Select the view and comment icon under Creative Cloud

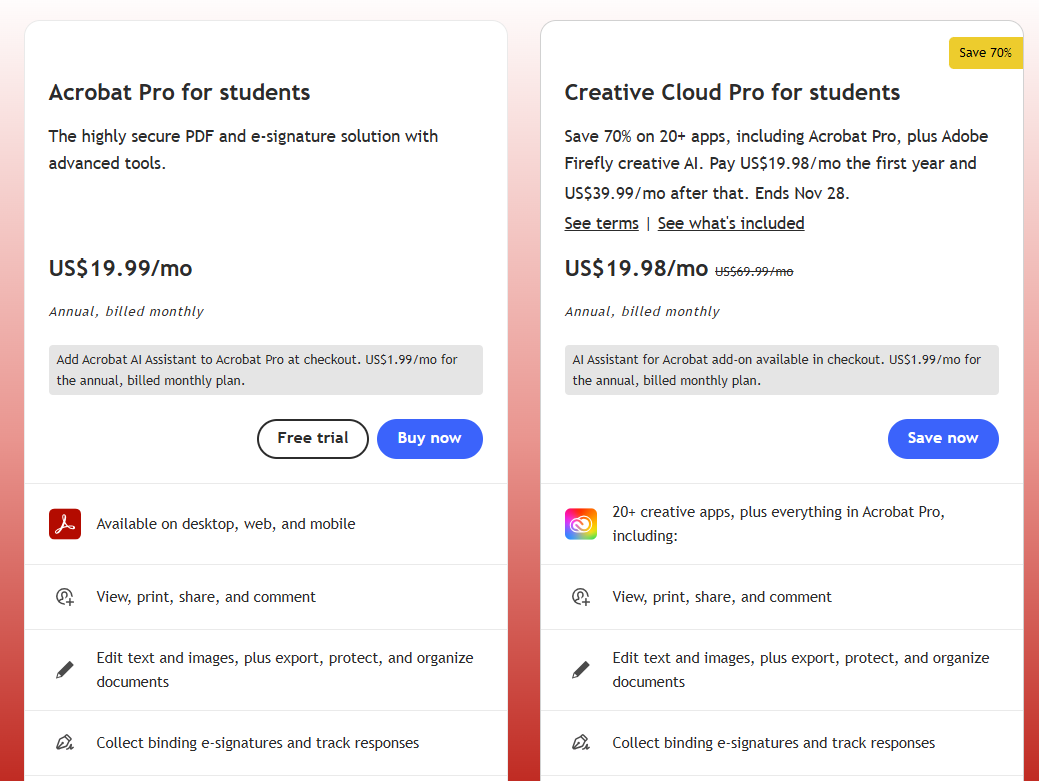(580, 596)
